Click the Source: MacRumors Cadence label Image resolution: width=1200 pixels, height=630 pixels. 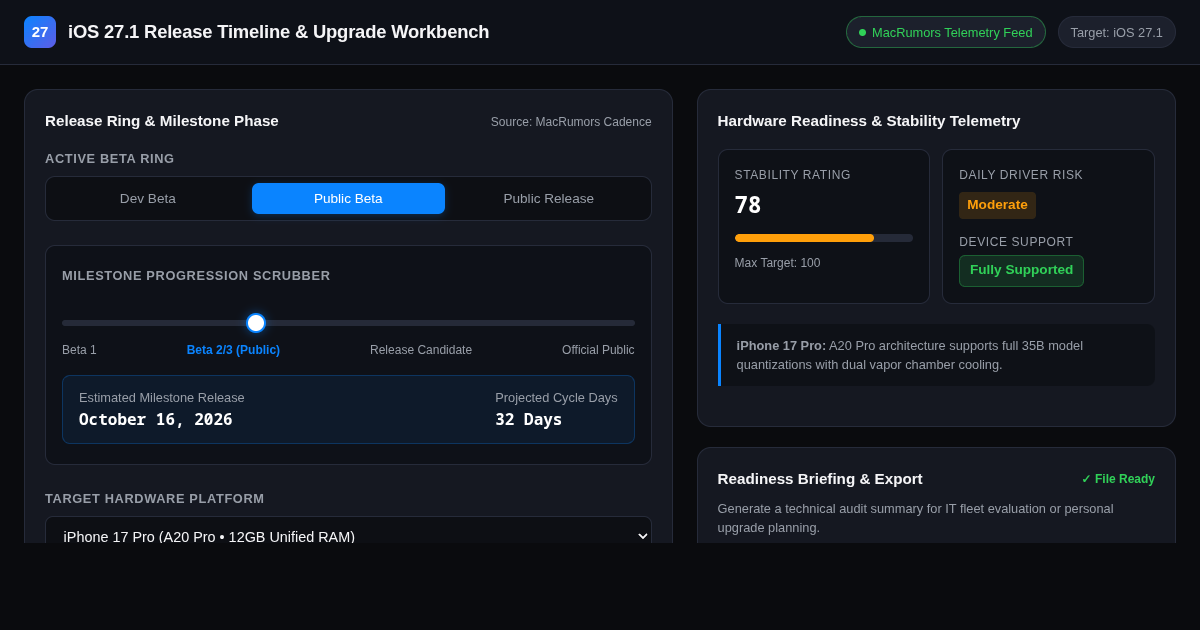pyautogui.click(x=571, y=122)
